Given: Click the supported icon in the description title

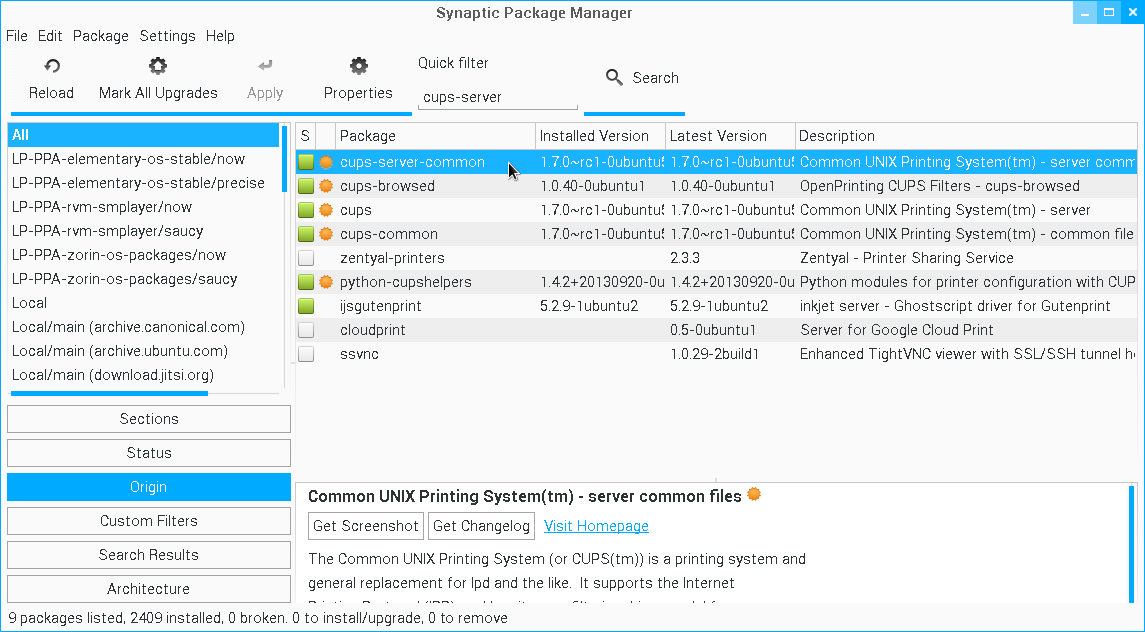Looking at the screenshot, I should 754,495.
